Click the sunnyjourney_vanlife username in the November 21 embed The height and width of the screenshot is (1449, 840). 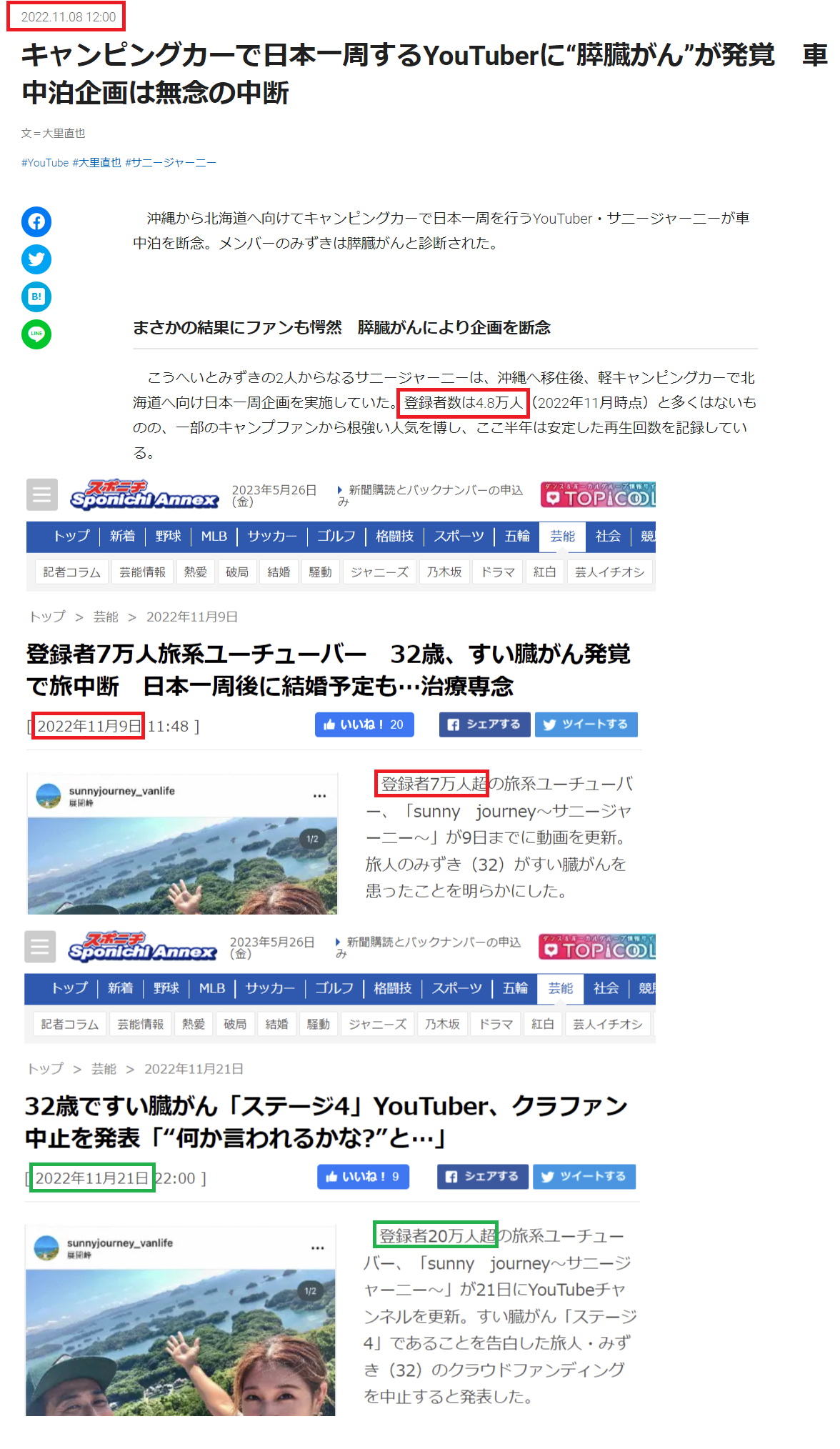pyautogui.click(x=120, y=1243)
